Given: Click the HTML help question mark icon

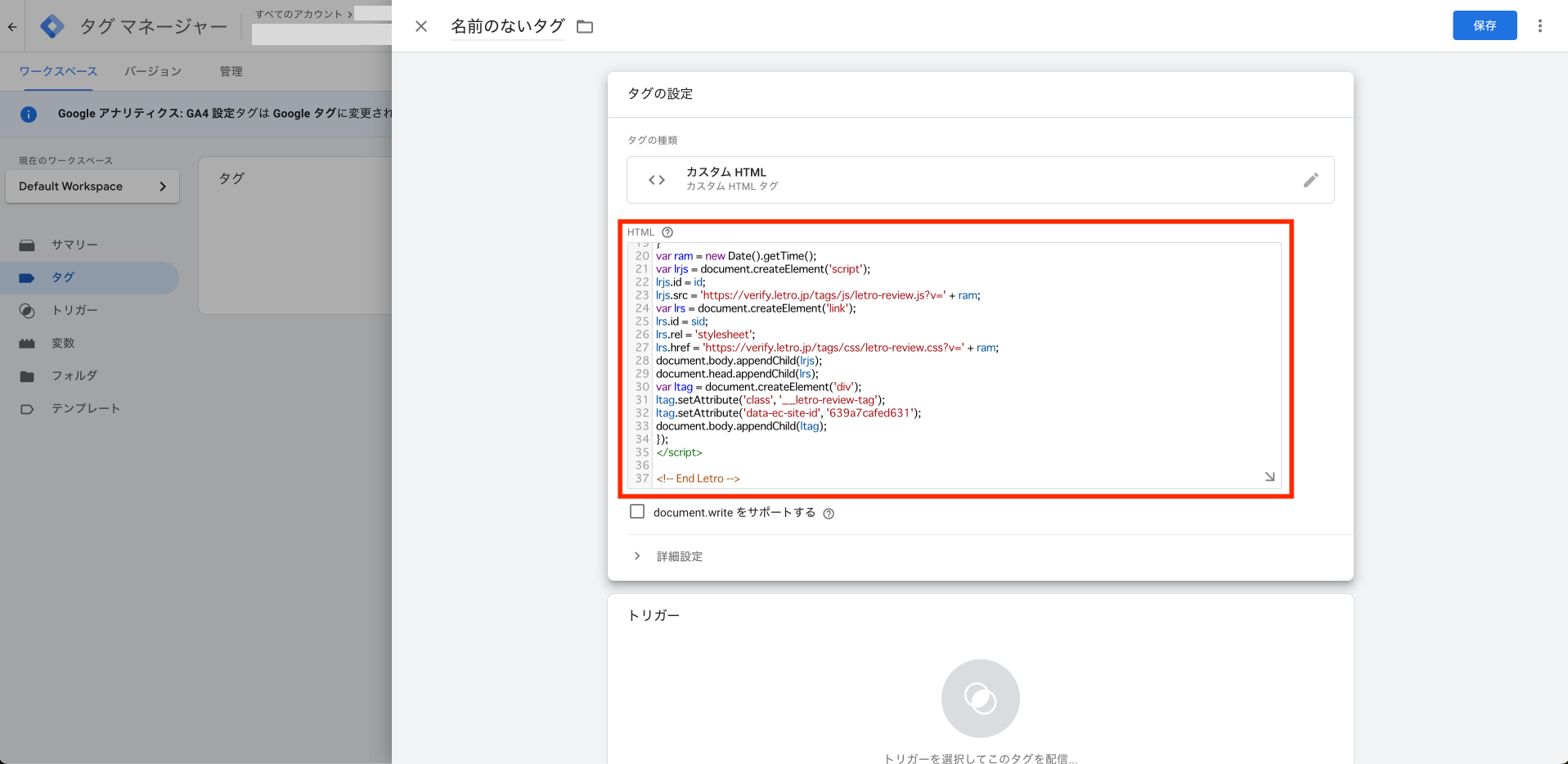Looking at the screenshot, I should click(667, 232).
